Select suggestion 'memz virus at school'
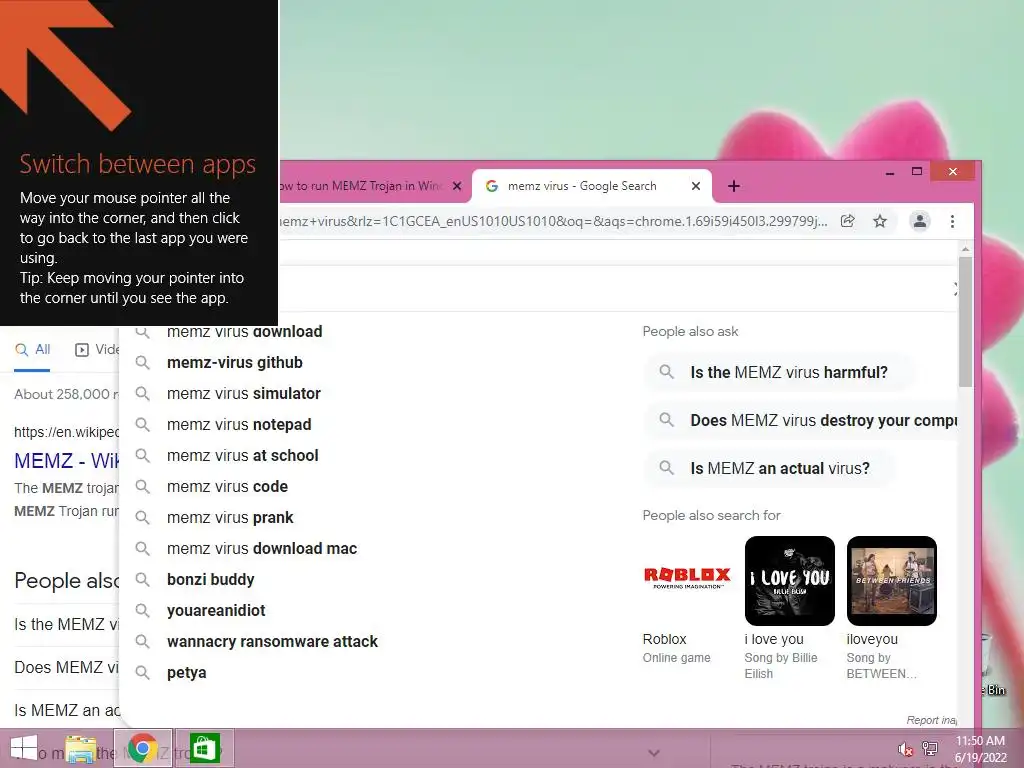The width and height of the screenshot is (1024, 768). pos(242,455)
